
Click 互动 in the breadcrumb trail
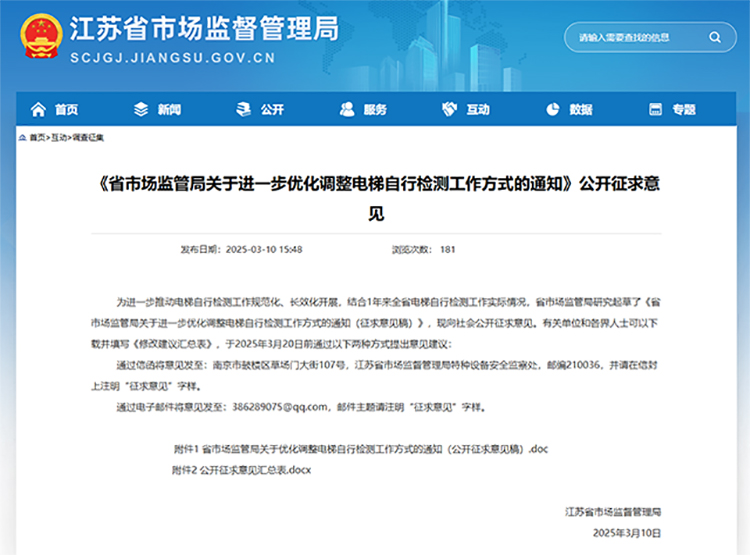click(60, 137)
